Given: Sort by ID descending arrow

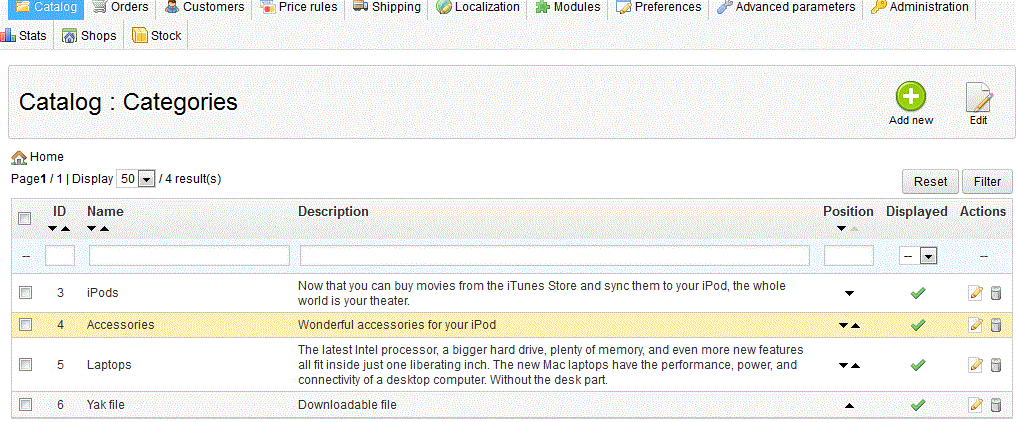Looking at the screenshot, I should (x=53, y=229).
